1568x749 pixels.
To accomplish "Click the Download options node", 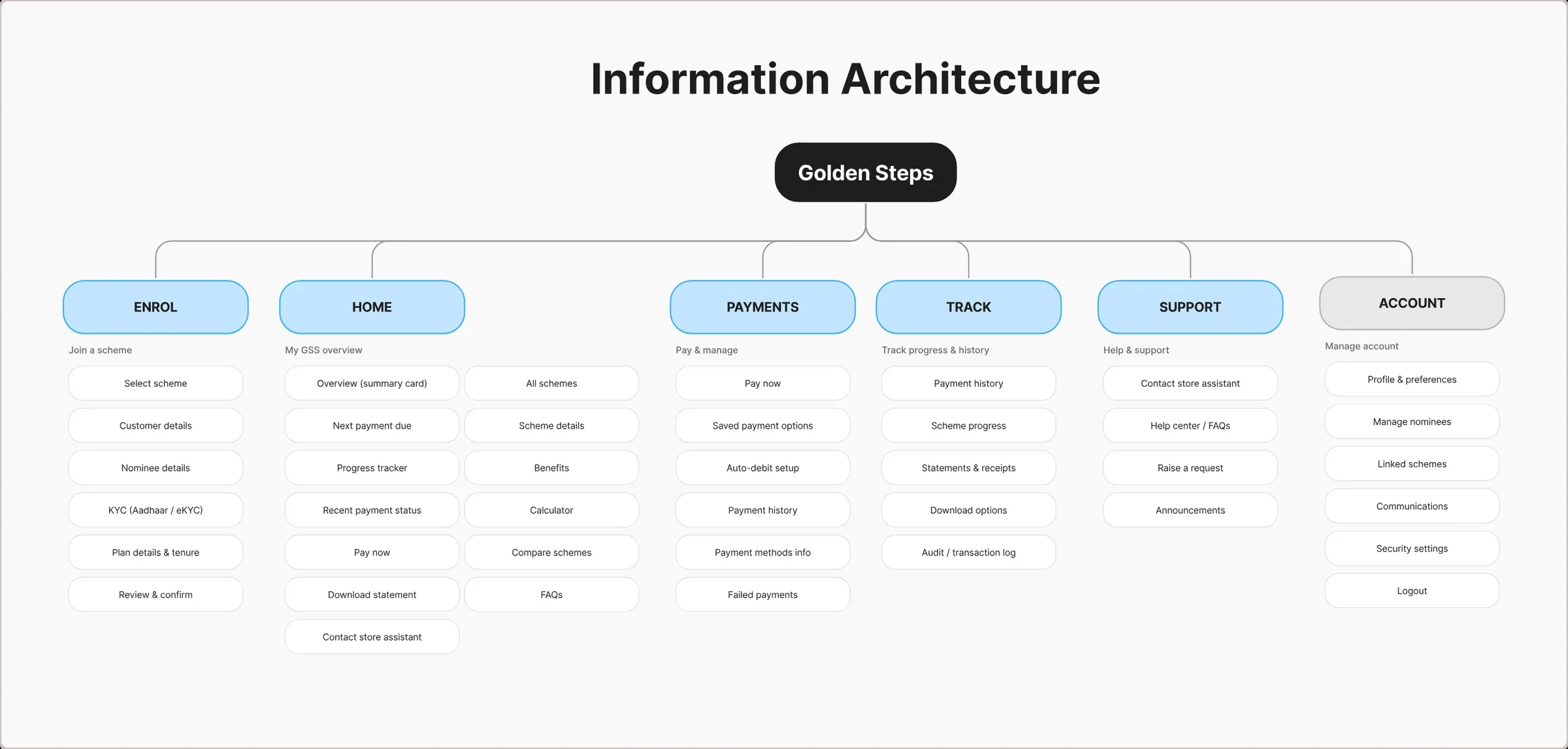I will [x=968, y=510].
